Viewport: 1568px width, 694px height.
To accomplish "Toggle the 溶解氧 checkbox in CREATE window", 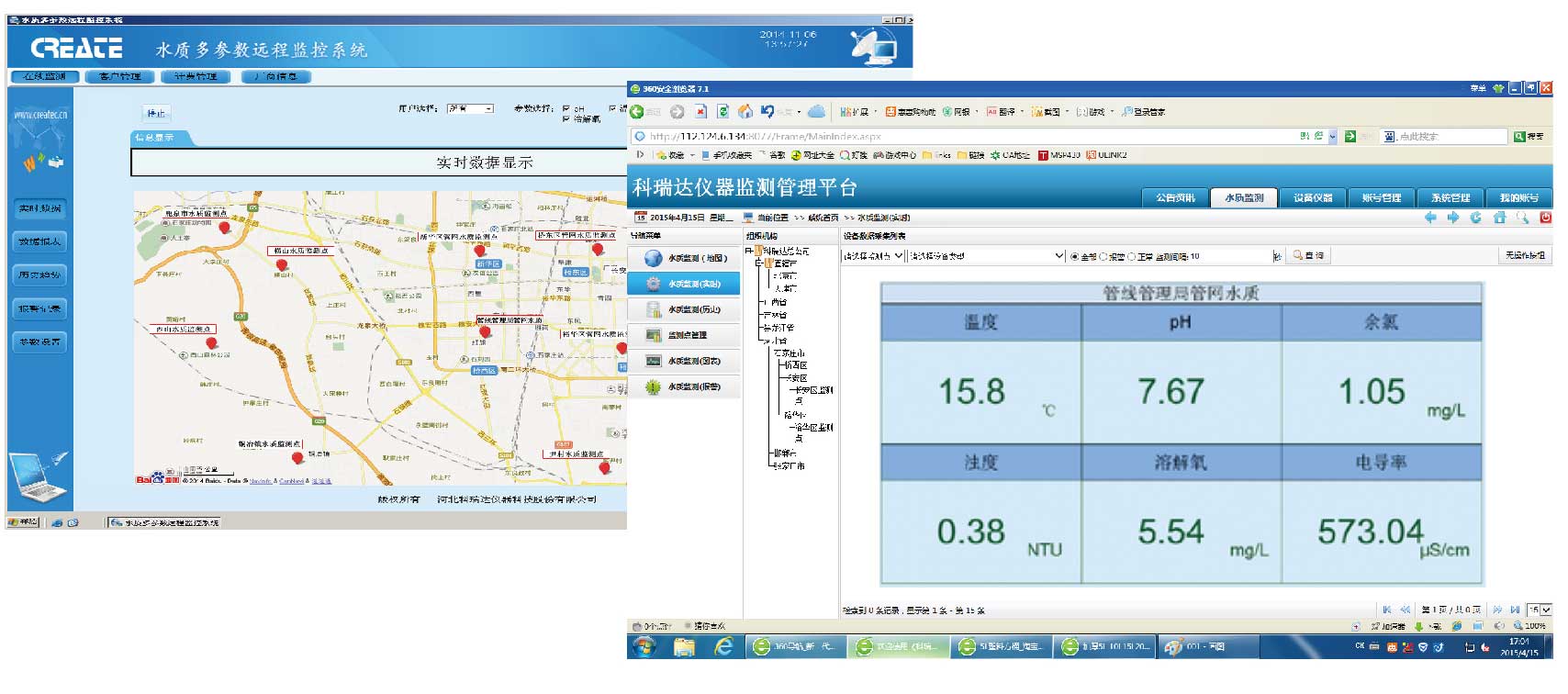I will (566, 119).
